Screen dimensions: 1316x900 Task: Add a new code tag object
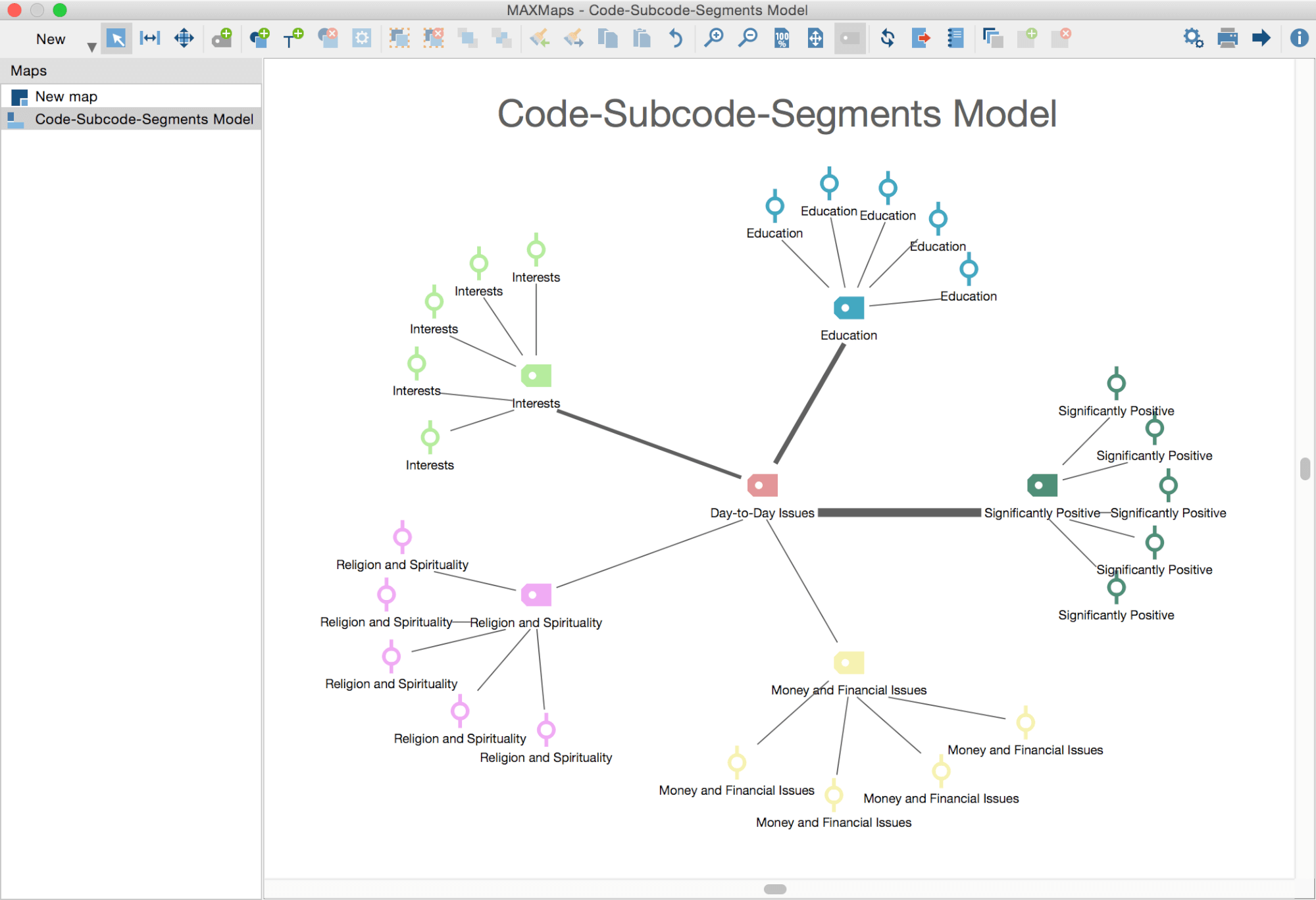click(222, 38)
